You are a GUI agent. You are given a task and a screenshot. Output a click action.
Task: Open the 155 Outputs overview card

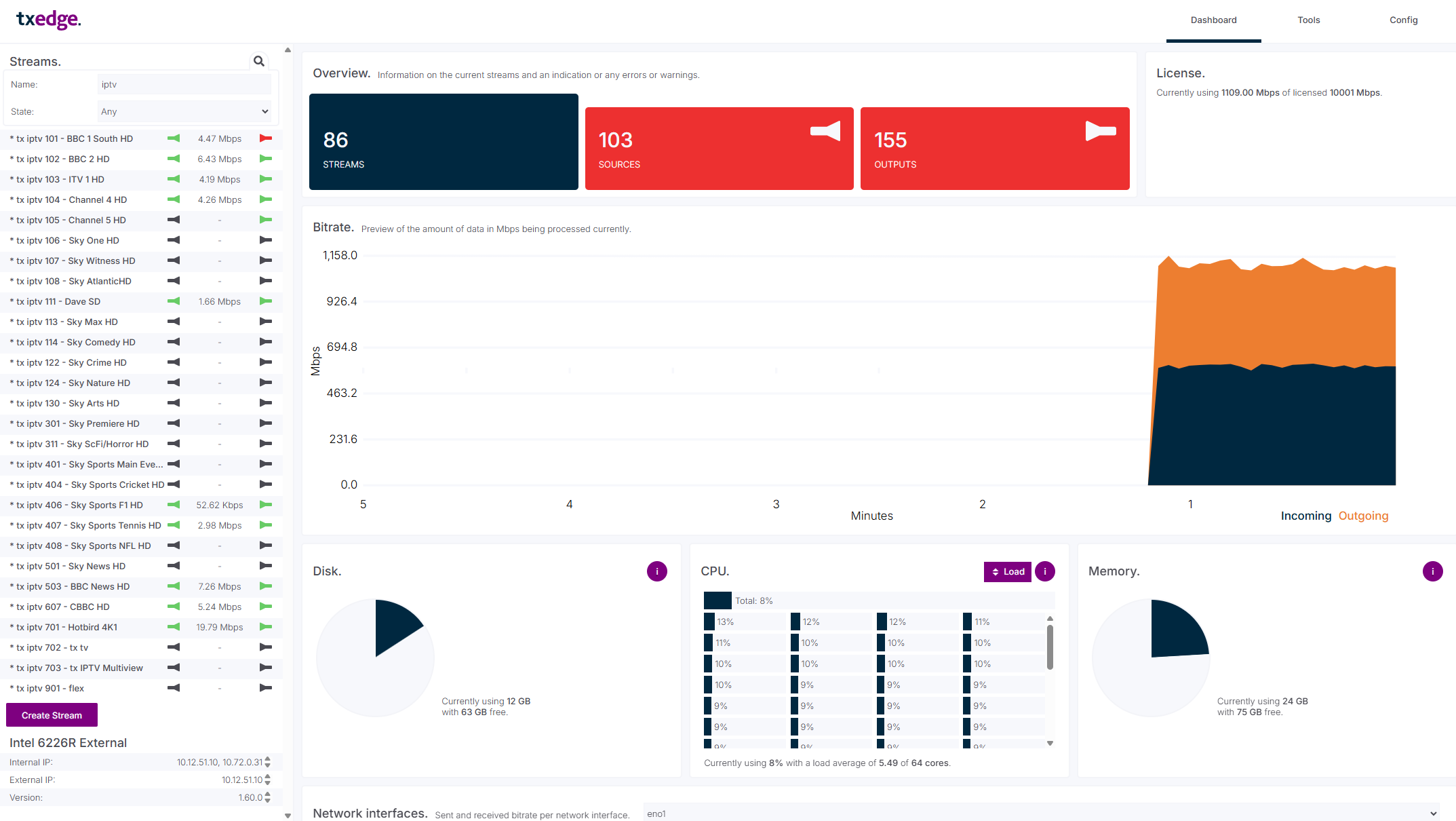tap(995, 149)
